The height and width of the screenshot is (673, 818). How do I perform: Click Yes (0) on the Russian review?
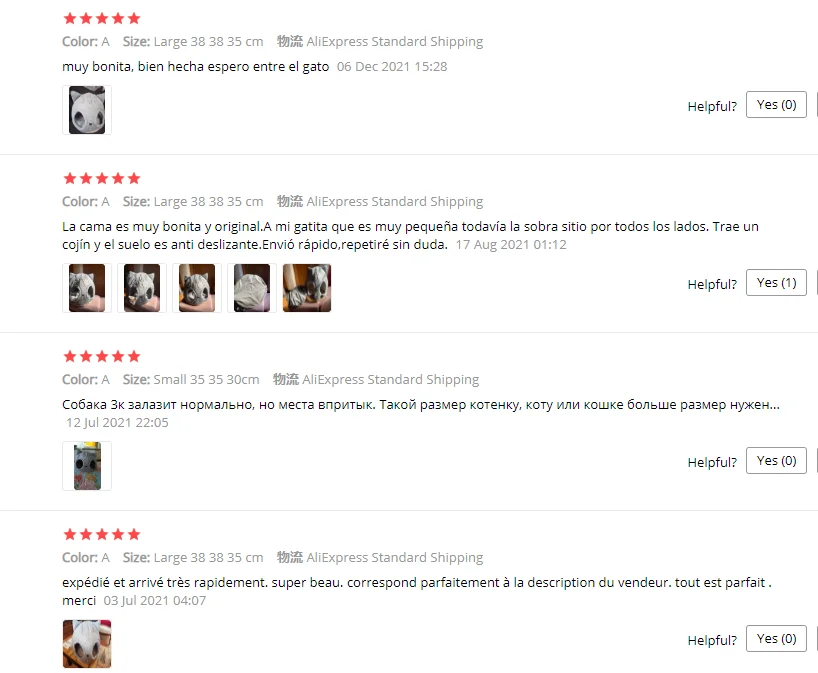[x=776, y=461]
